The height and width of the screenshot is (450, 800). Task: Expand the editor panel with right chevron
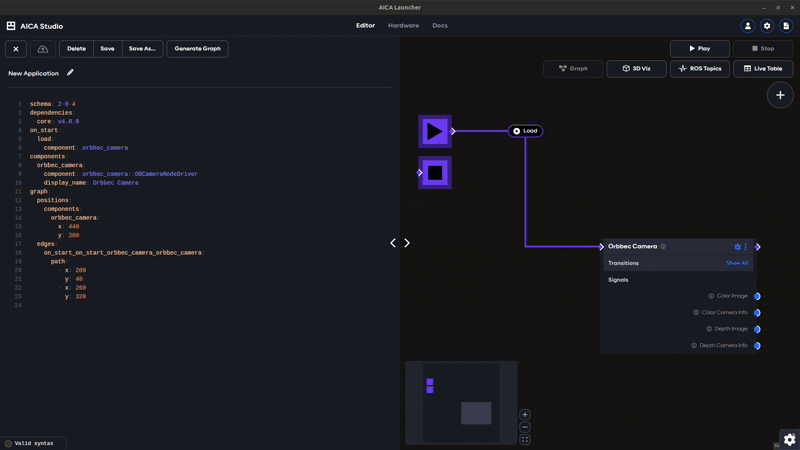click(x=407, y=243)
